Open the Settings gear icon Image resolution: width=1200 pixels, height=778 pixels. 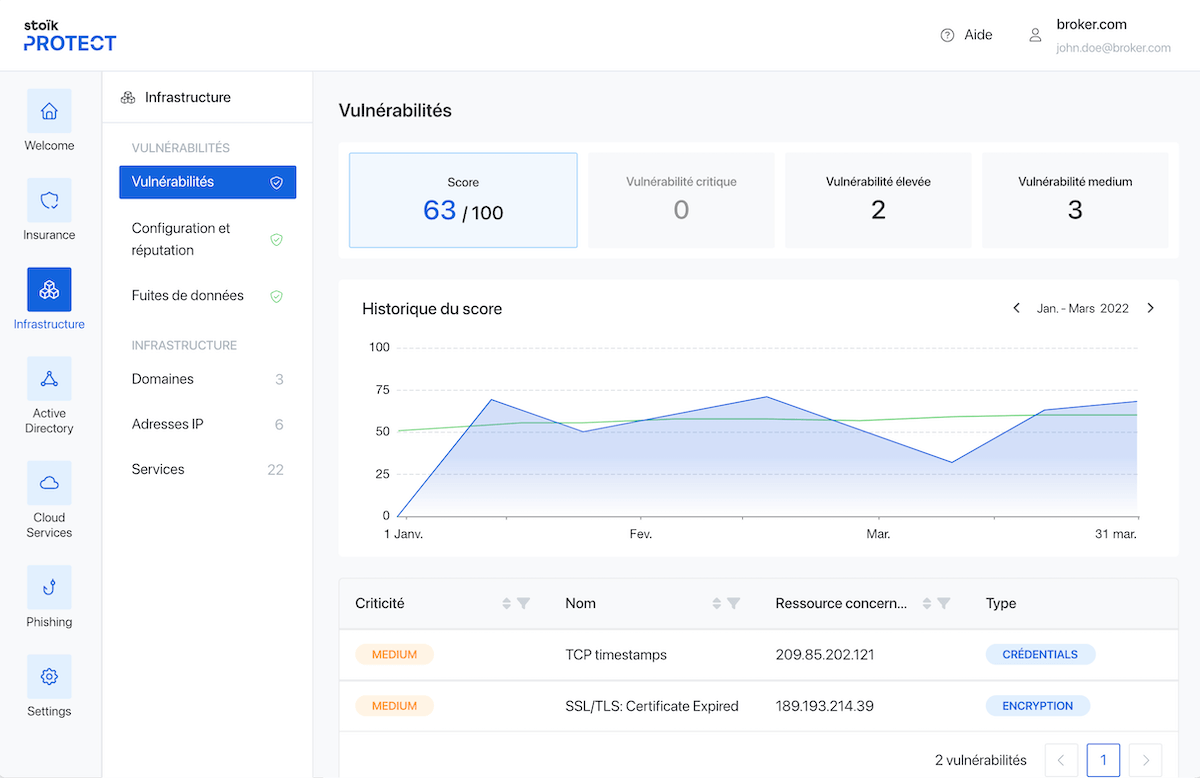click(x=49, y=677)
